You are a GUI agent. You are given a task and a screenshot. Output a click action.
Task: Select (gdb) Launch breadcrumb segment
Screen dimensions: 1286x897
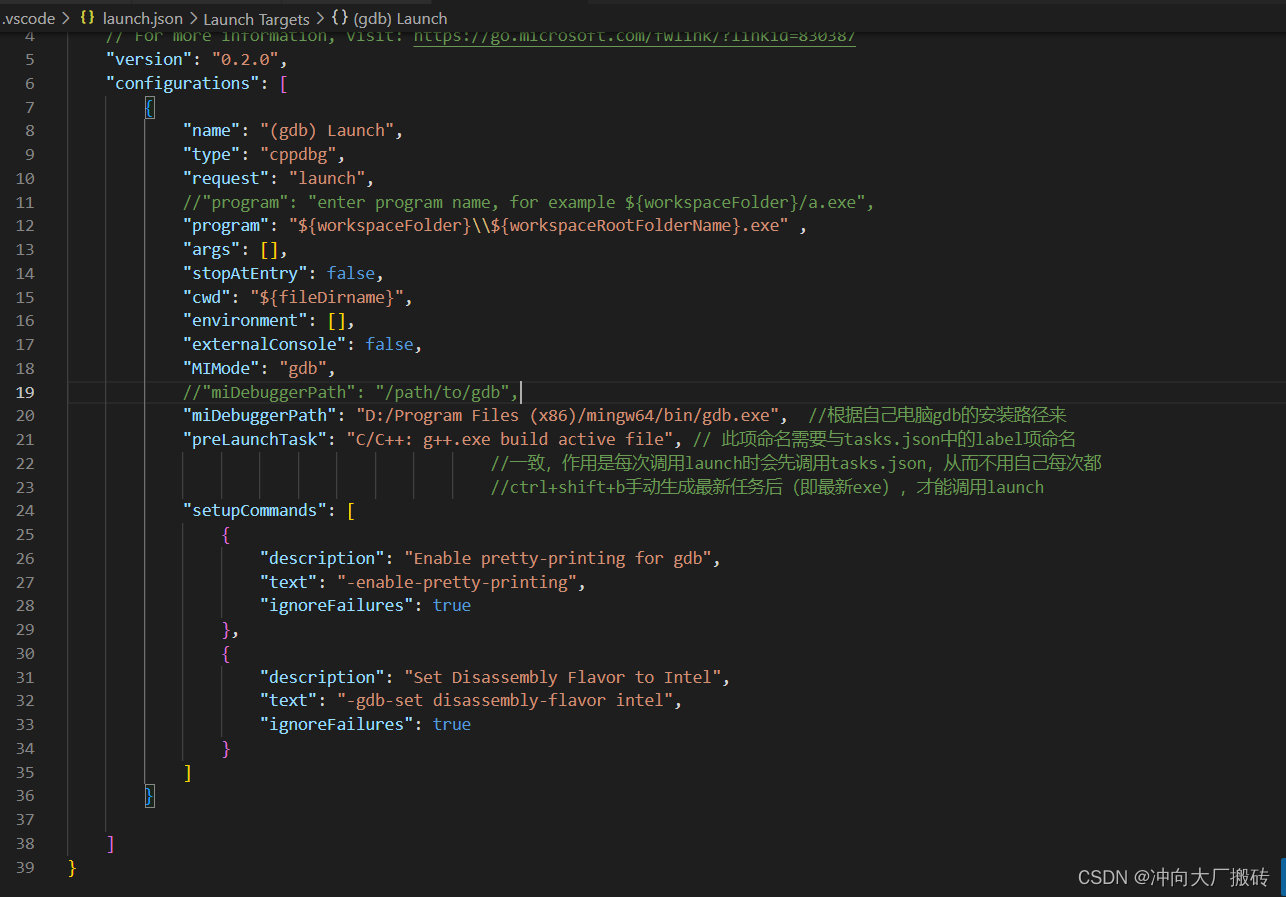(x=401, y=18)
